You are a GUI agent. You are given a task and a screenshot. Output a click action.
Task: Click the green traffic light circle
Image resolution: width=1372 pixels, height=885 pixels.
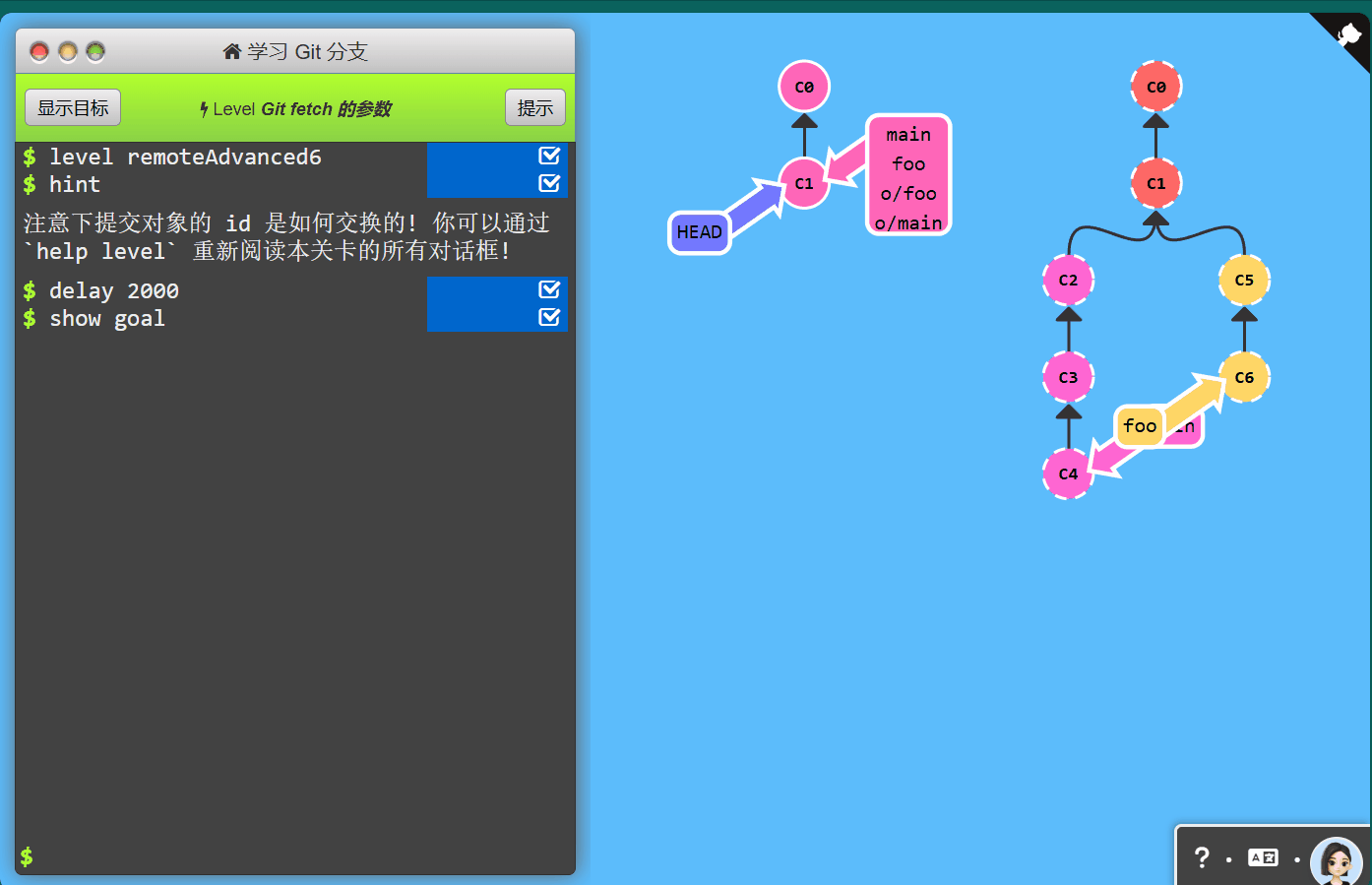tap(95, 51)
